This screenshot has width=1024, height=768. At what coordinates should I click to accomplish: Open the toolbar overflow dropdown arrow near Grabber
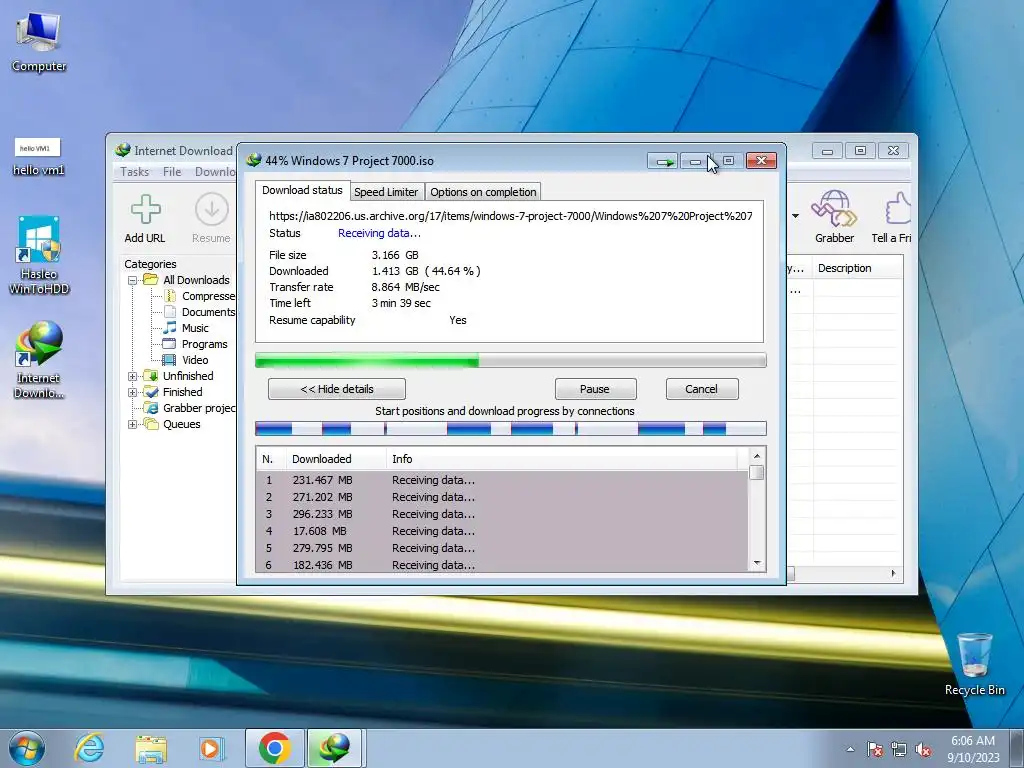(795, 216)
